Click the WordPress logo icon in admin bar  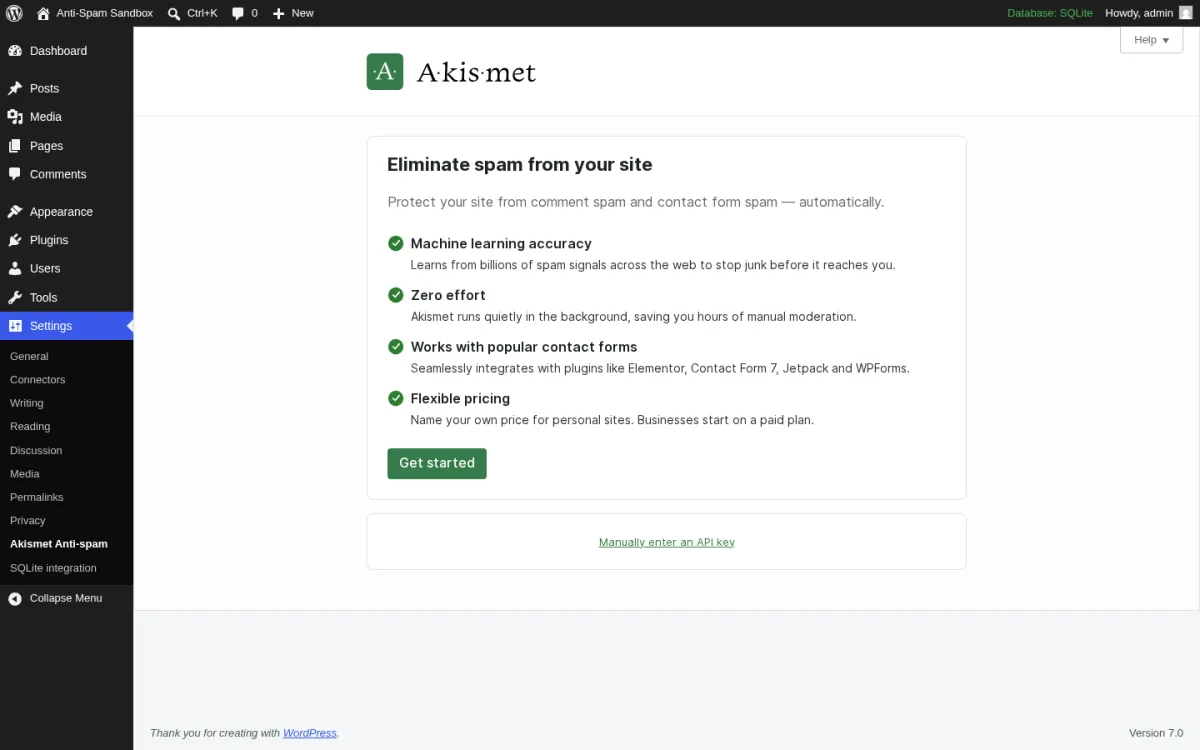[x=14, y=13]
